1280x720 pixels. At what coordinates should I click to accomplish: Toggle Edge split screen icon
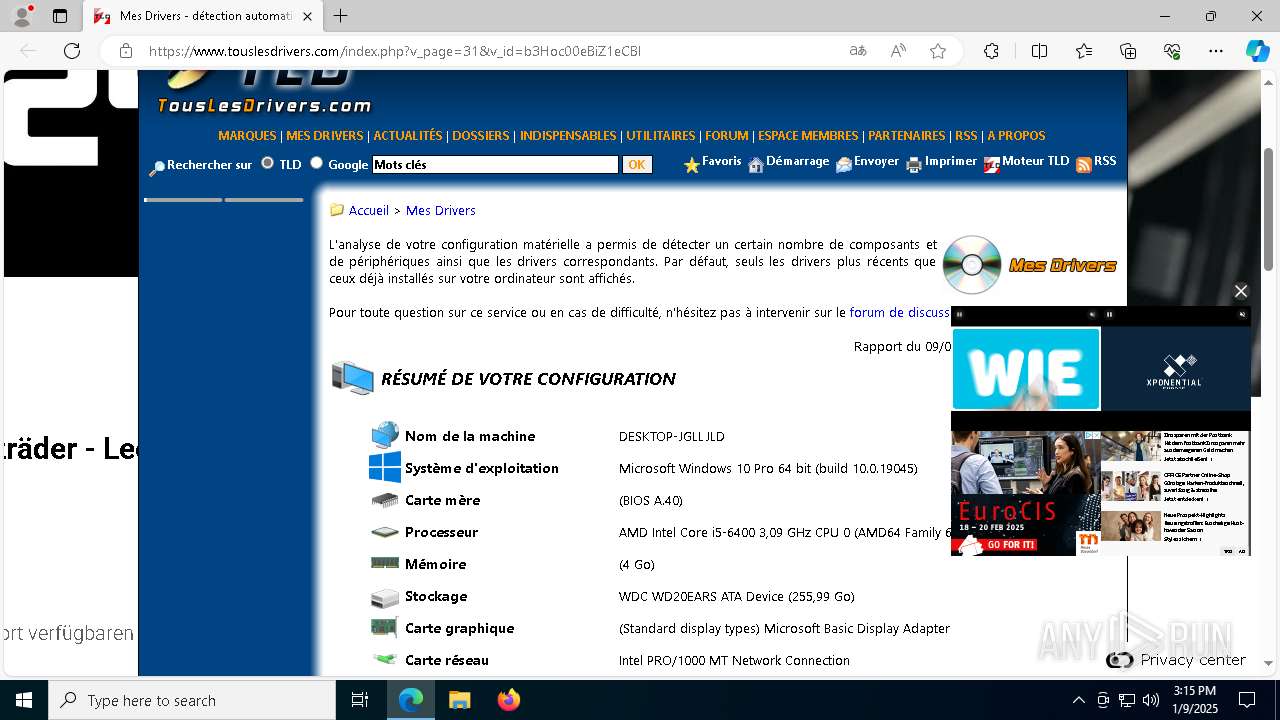tap(1039, 51)
